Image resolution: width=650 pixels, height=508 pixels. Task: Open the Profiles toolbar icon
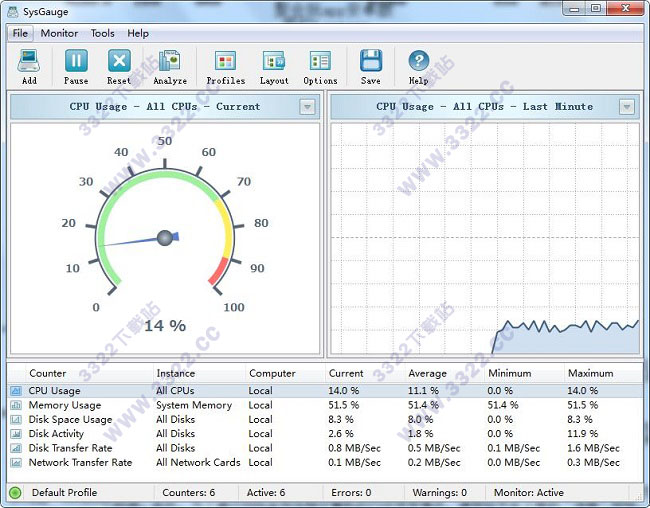pos(226,61)
